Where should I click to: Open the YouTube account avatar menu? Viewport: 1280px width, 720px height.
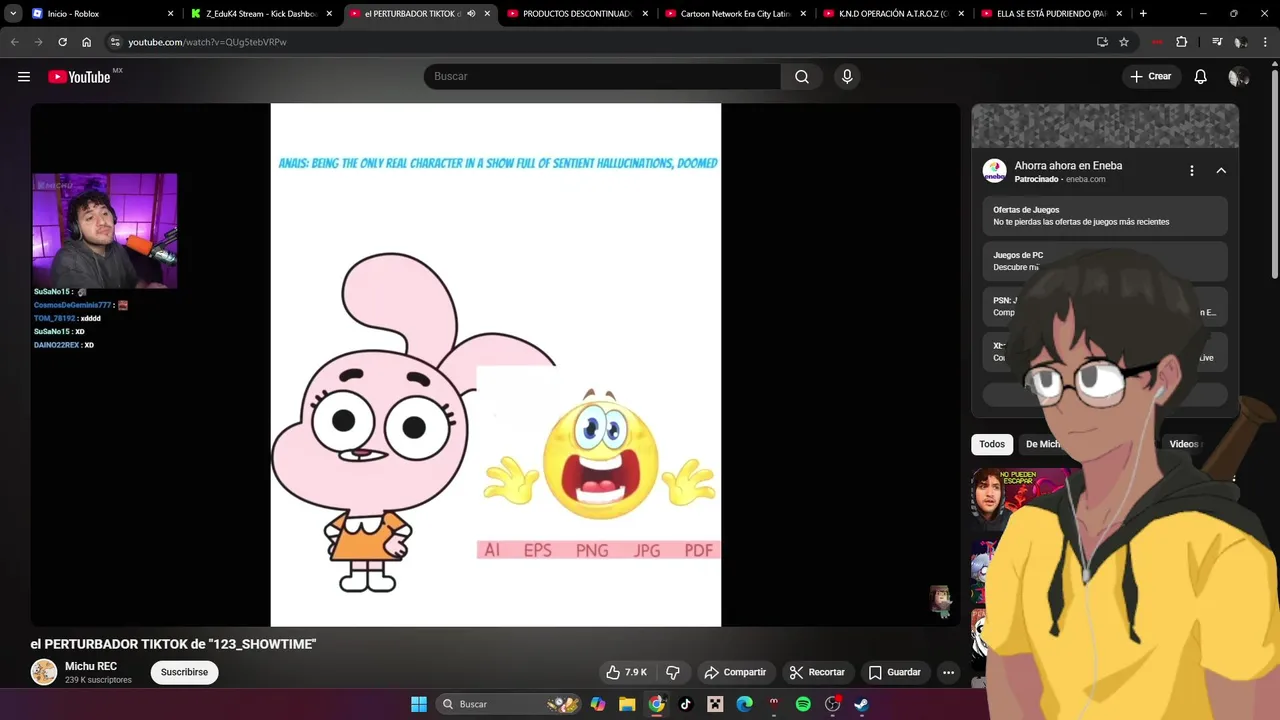point(1238,77)
